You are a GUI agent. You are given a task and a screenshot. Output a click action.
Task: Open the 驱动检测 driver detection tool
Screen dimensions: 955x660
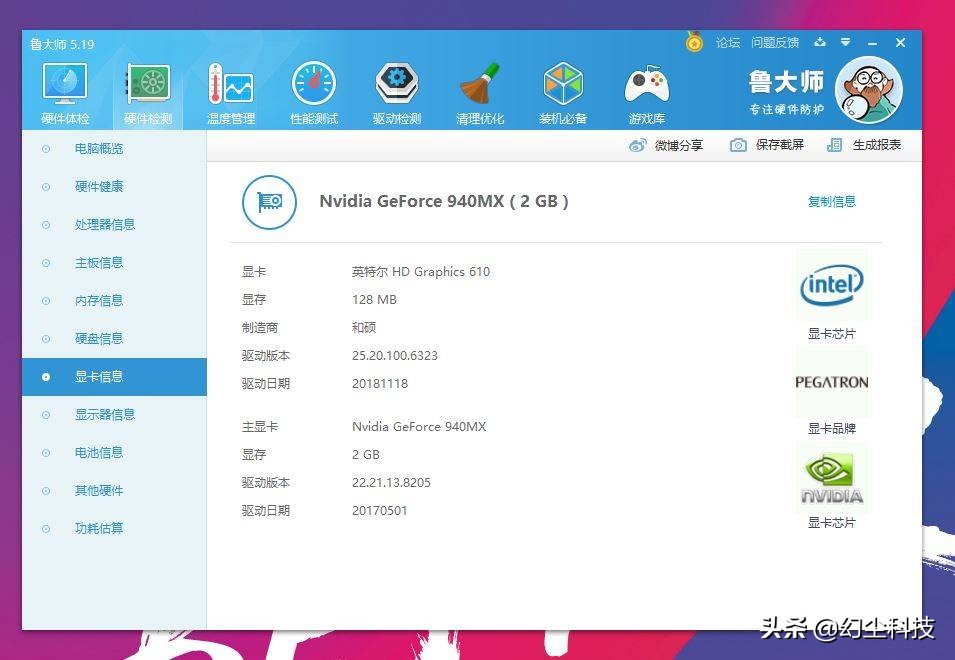396,90
